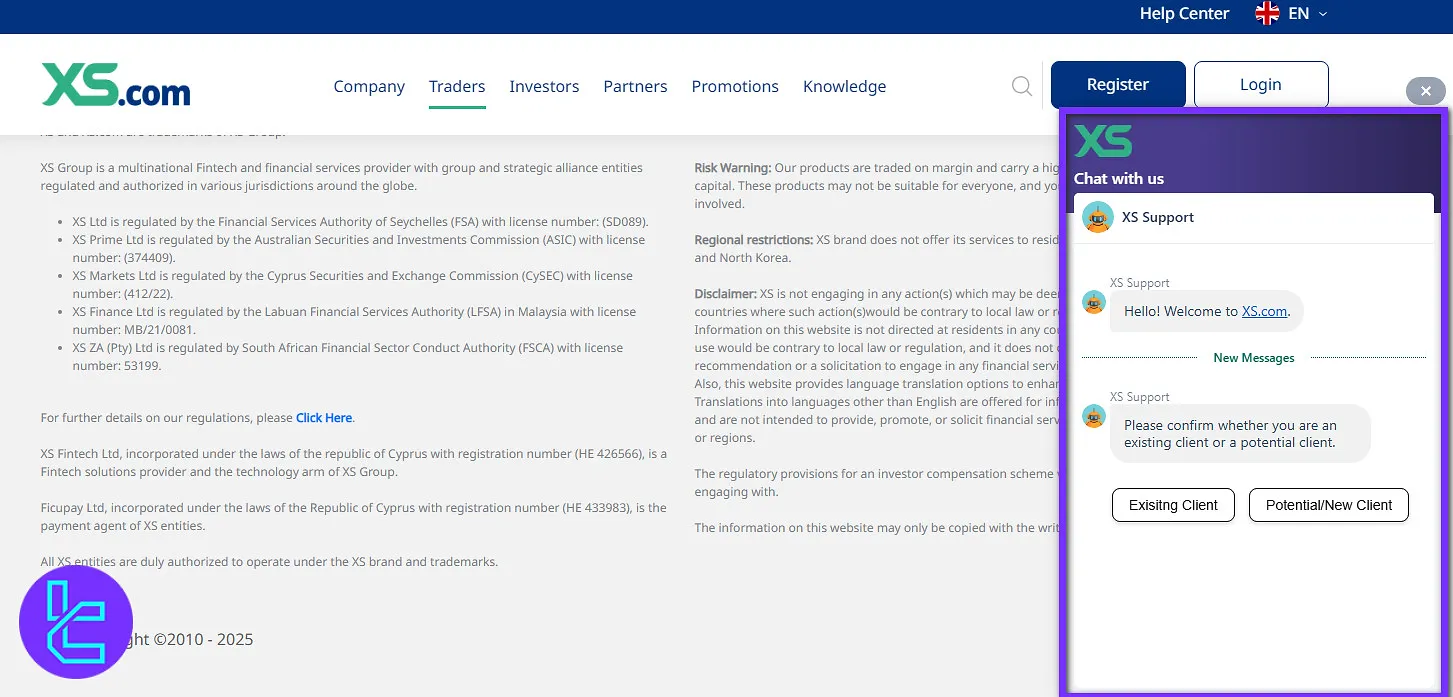Follow the 'Click Here' regulations link
Viewport: 1453px width, 697px height.
pos(324,418)
